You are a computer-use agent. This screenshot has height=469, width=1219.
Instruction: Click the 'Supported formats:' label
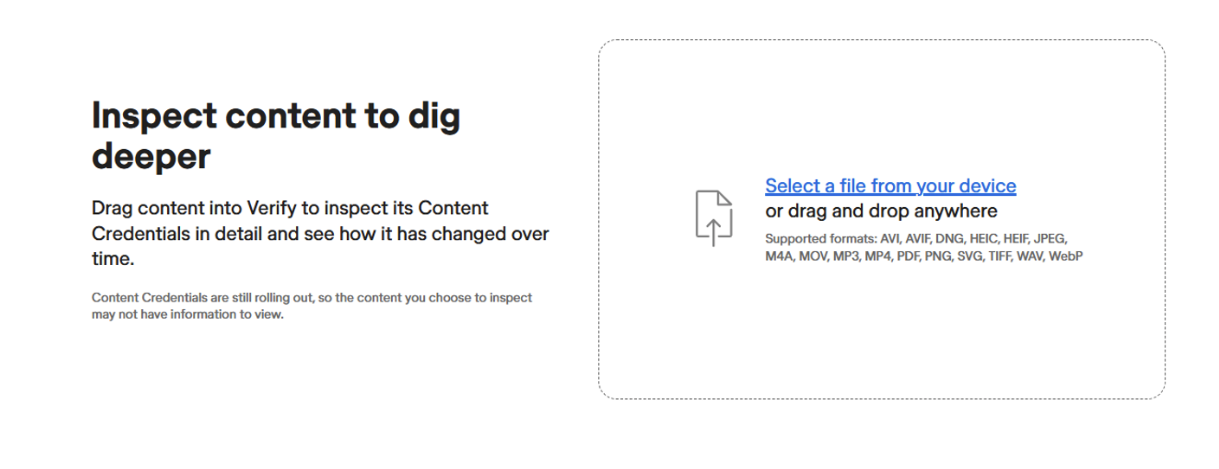820,239
